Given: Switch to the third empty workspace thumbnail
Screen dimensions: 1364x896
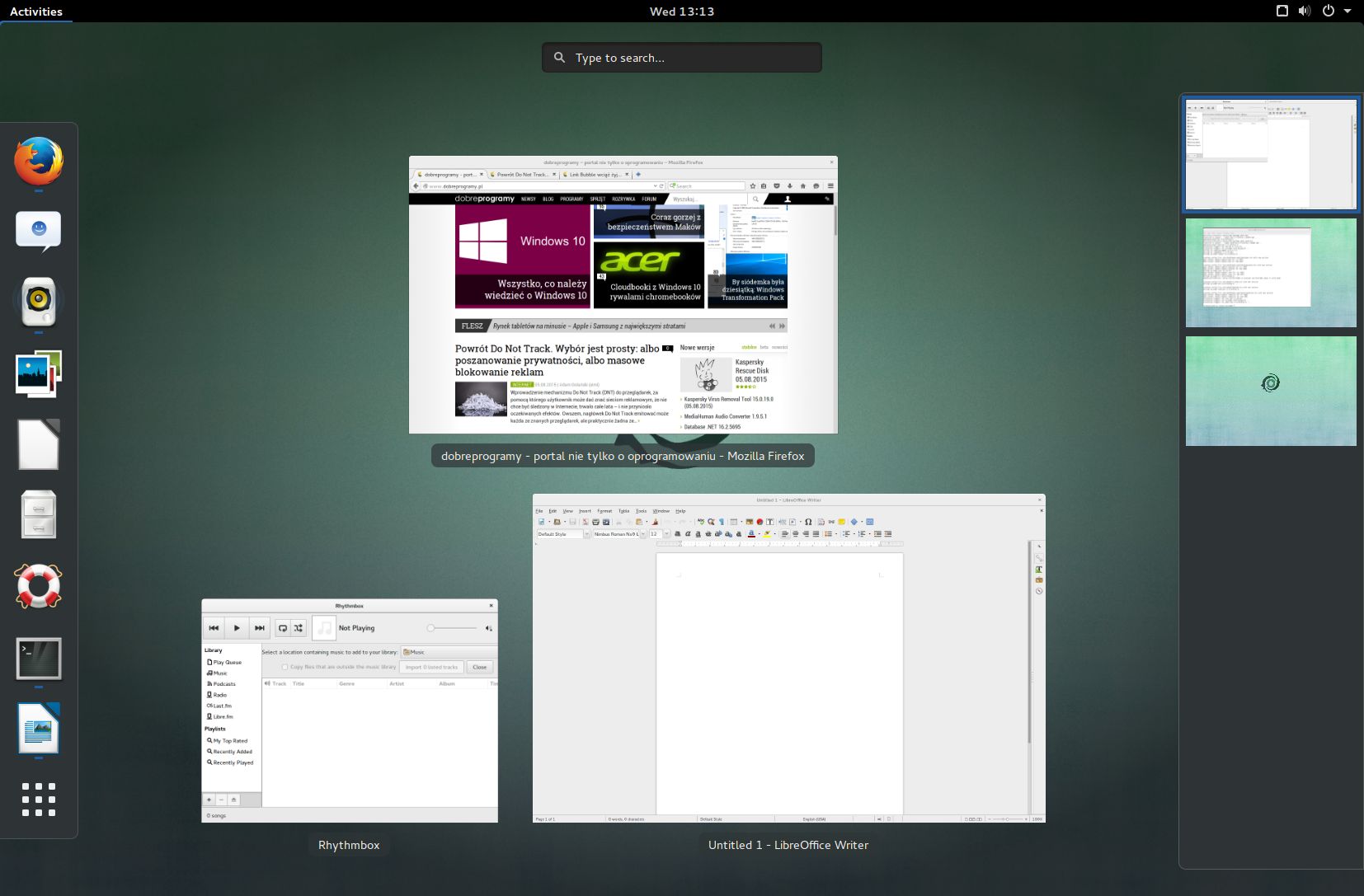Looking at the screenshot, I should [x=1270, y=391].
